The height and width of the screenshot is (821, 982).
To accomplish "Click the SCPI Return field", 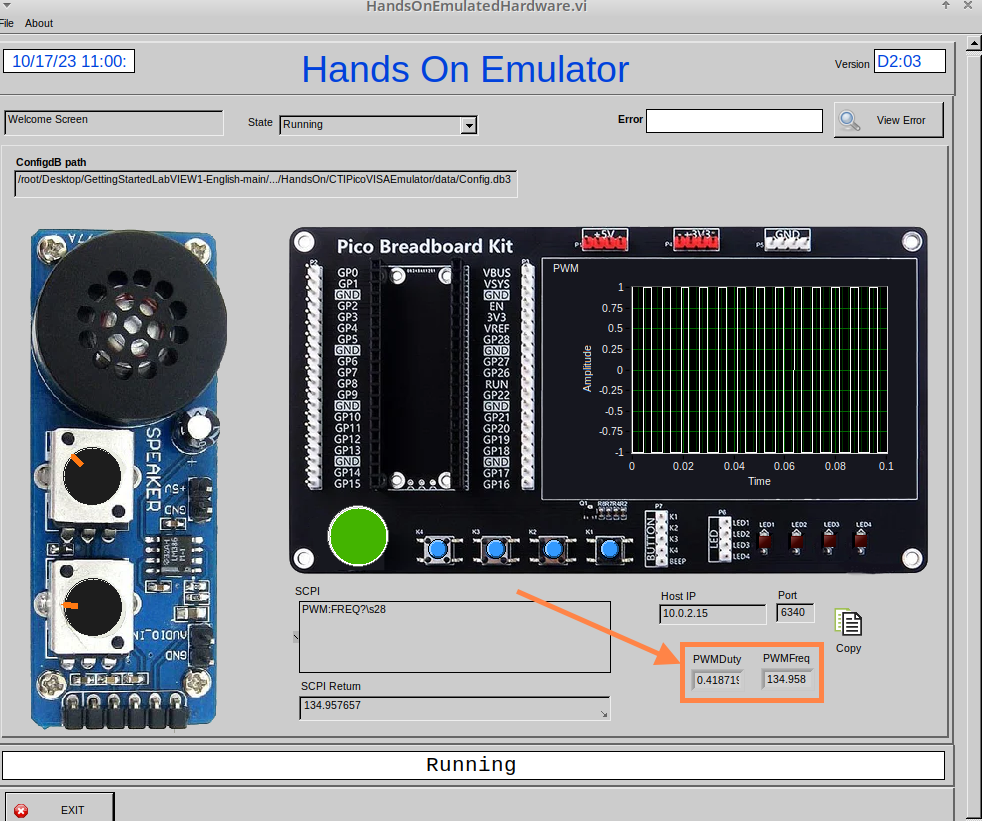I will tap(455, 708).
